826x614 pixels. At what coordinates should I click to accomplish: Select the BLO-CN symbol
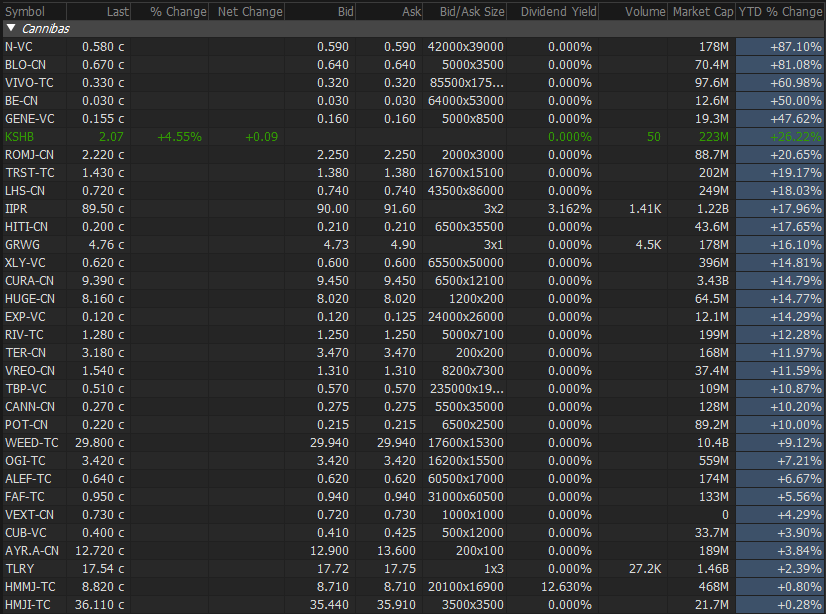pos(25,65)
